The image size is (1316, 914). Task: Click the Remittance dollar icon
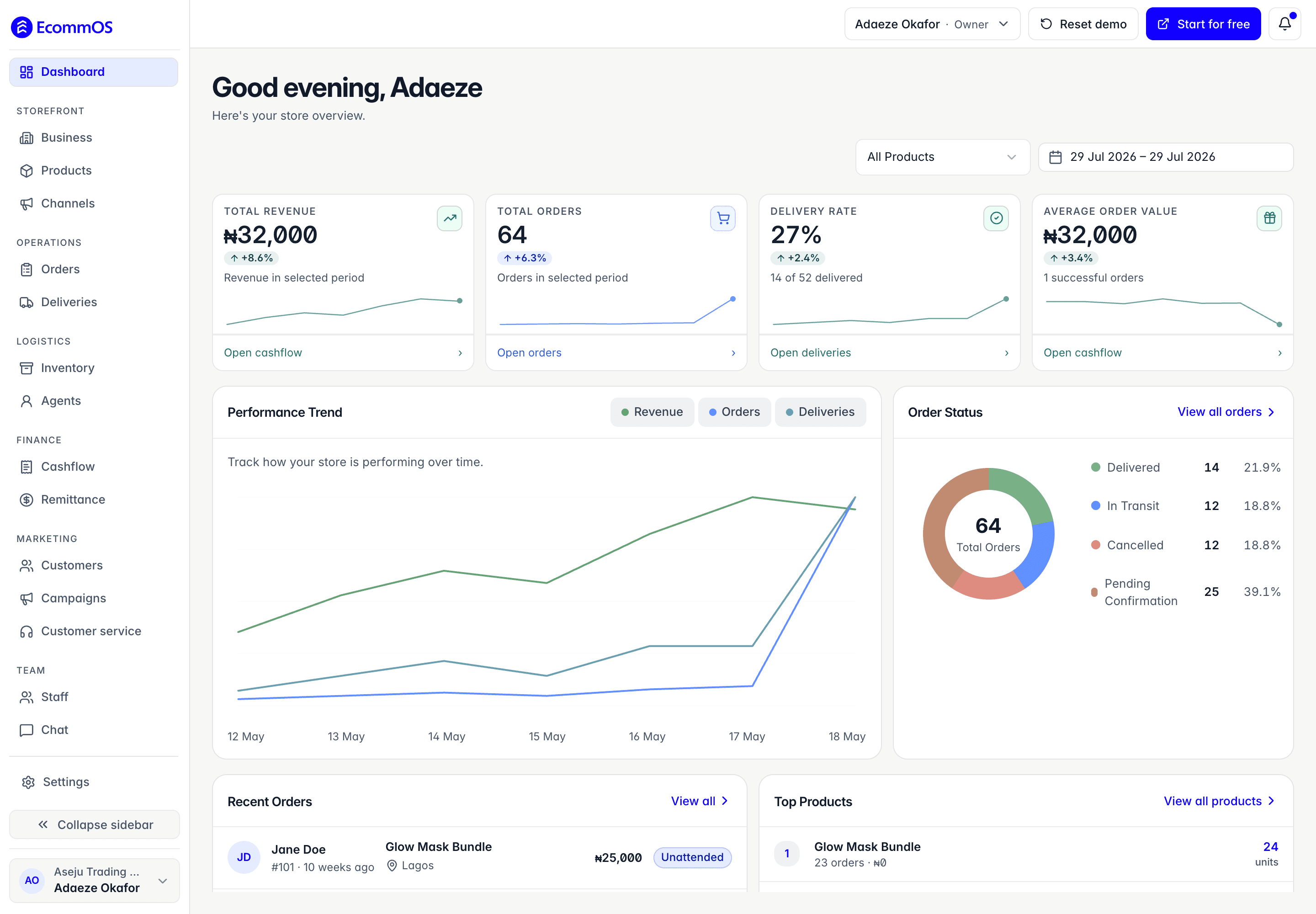[x=27, y=500]
